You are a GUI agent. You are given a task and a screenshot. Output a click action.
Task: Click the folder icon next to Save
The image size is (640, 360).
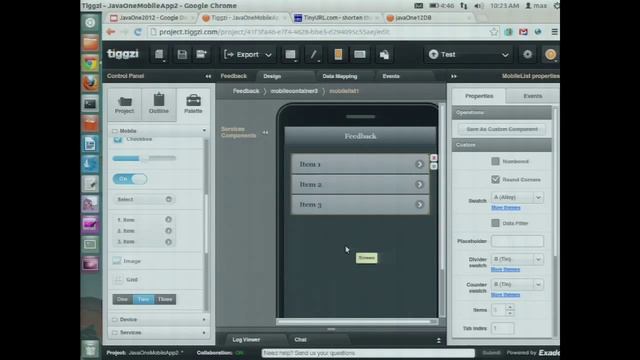[201, 54]
